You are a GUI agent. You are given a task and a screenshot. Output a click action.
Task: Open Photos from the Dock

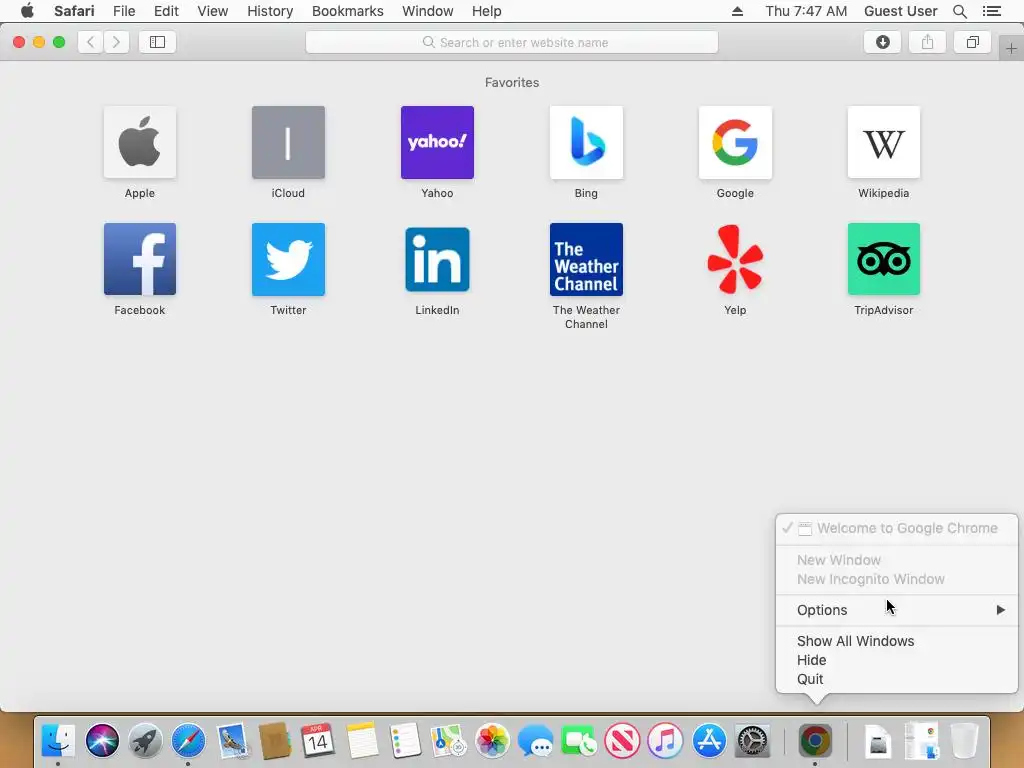[x=492, y=741]
